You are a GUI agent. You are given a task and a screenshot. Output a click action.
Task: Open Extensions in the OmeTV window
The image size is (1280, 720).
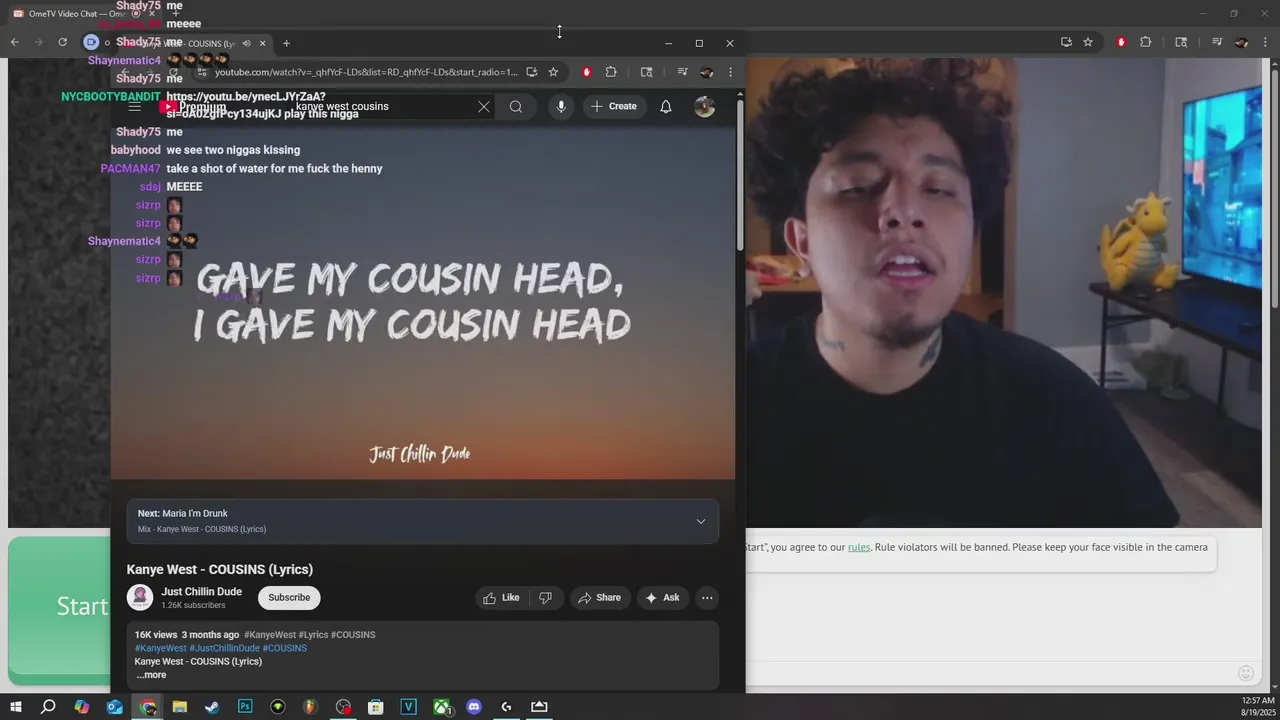coord(1146,42)
